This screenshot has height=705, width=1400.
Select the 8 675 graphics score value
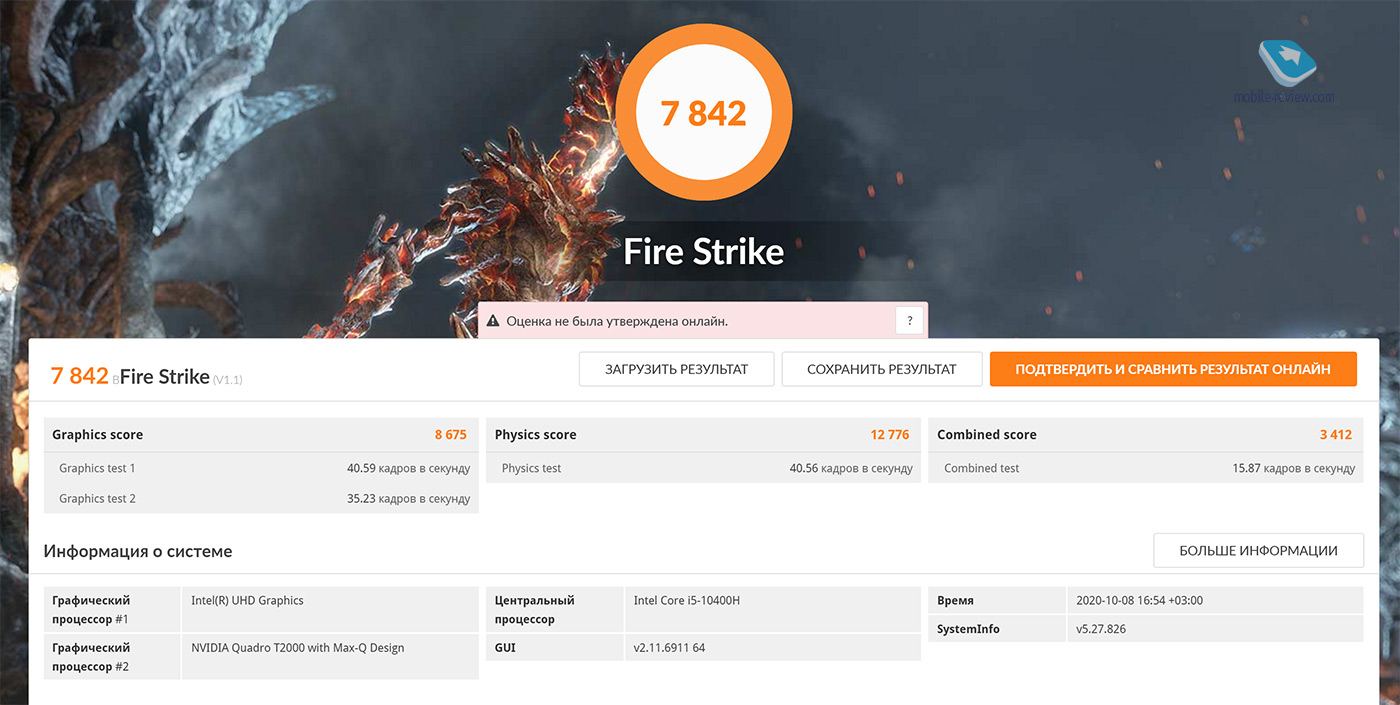[x=450, y=435]
